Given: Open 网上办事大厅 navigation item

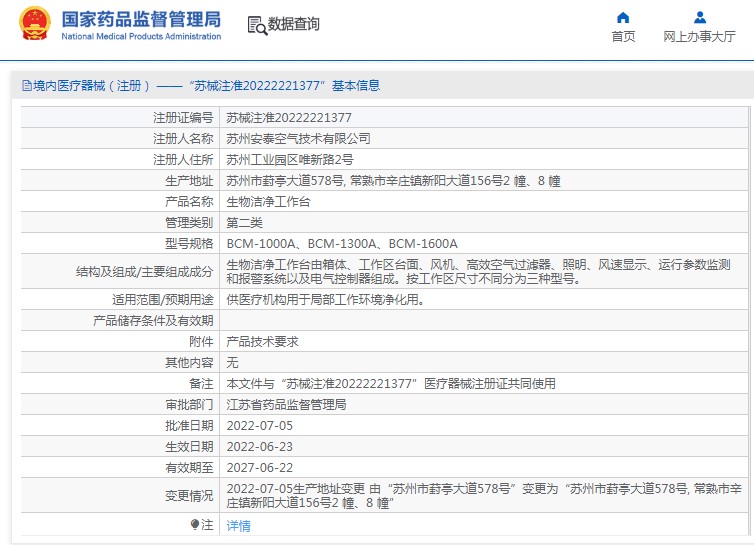Looking at the screenshot, I should point(699,27).
